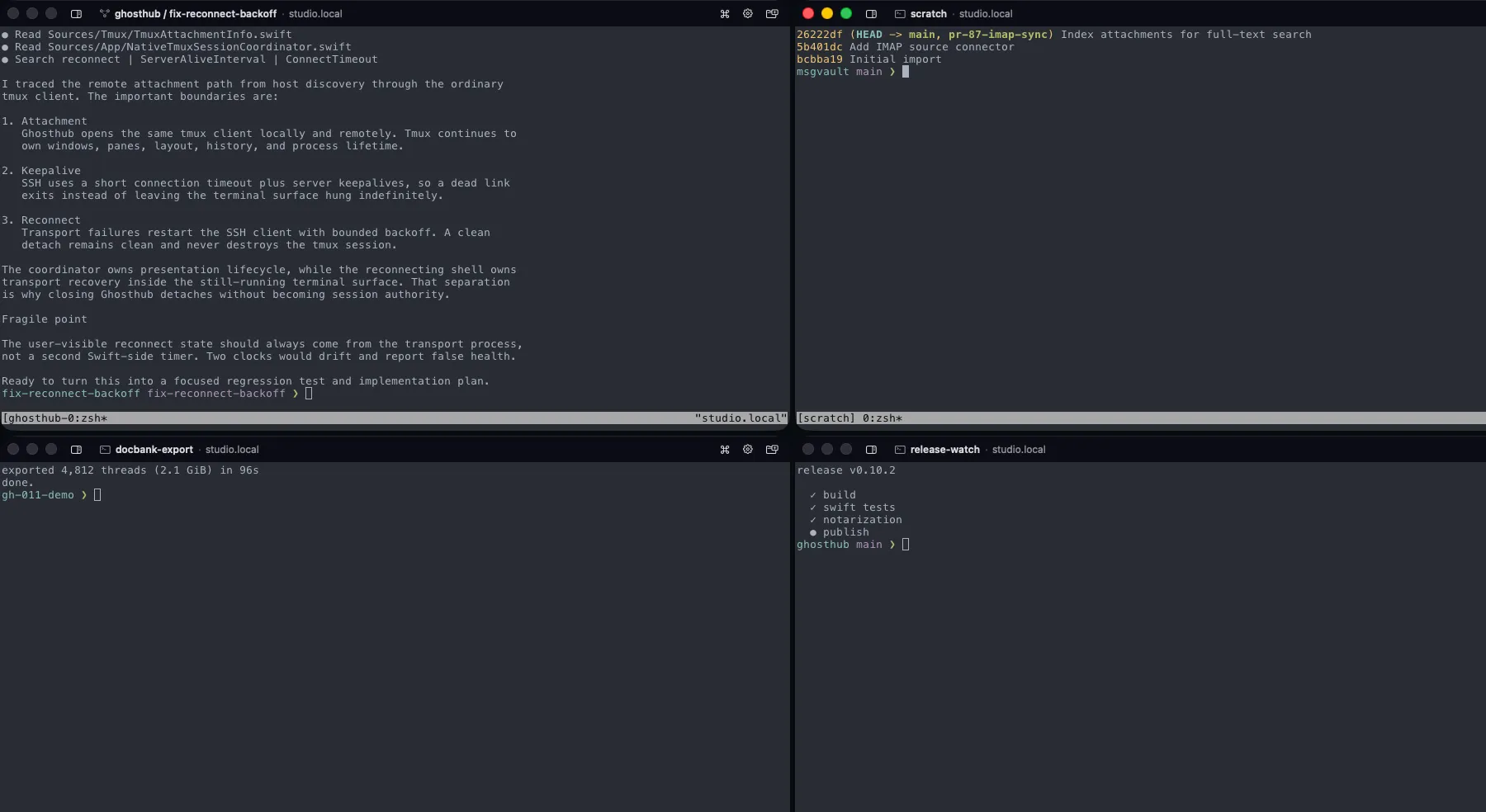Click the 'ghosthub main' shell prompt
The width and height of the screenshot is (1486, 812).
pyautogui.click(x=846, y=545)
